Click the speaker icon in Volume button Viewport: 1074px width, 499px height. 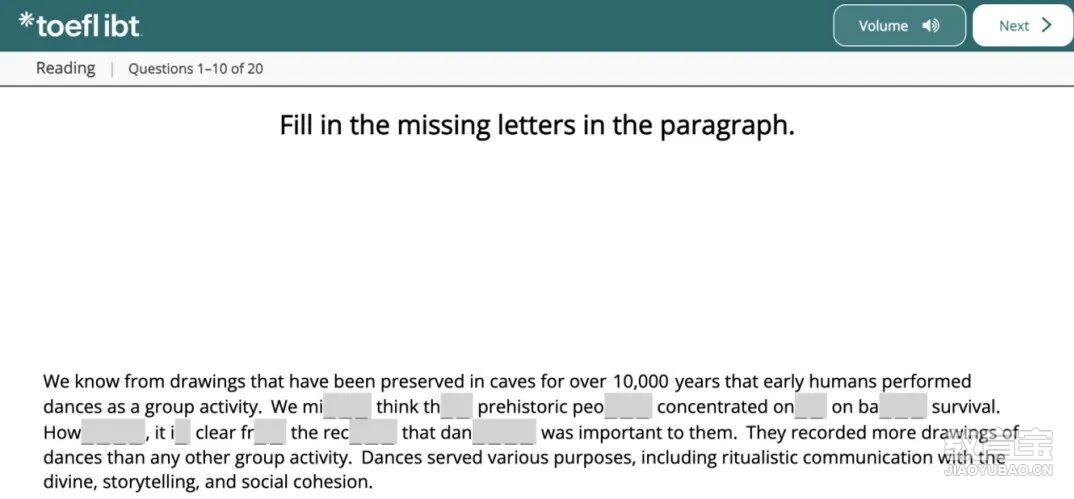click(x=931, y=26)
